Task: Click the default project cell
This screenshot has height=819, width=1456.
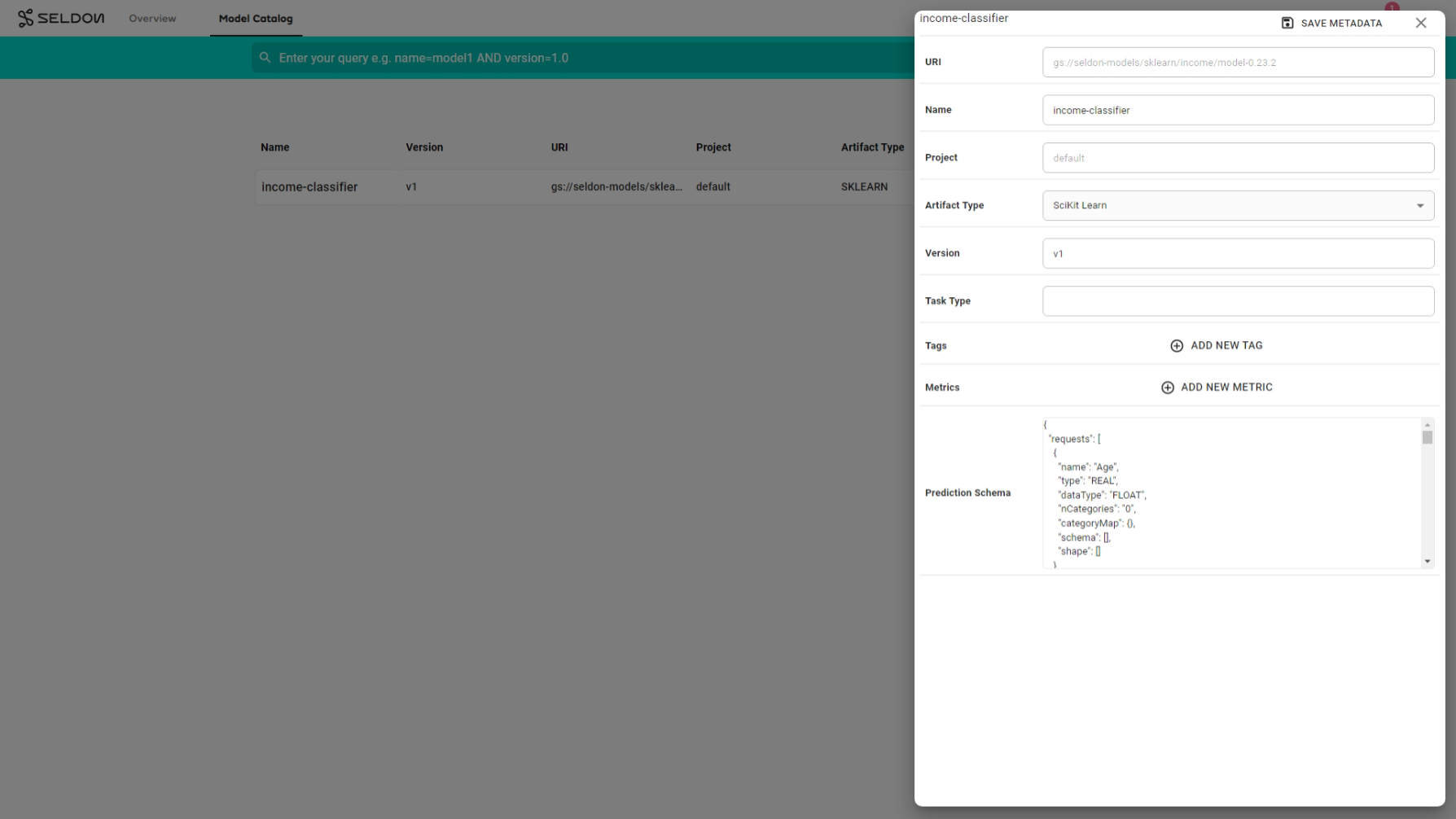Action: pyautogui.click(x=713, y=186)
